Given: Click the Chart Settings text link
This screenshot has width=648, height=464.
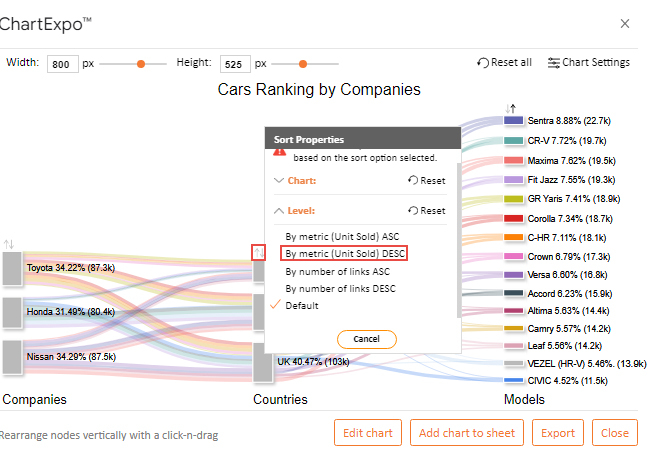Looking at the screenshot, I should pos(596,62).
